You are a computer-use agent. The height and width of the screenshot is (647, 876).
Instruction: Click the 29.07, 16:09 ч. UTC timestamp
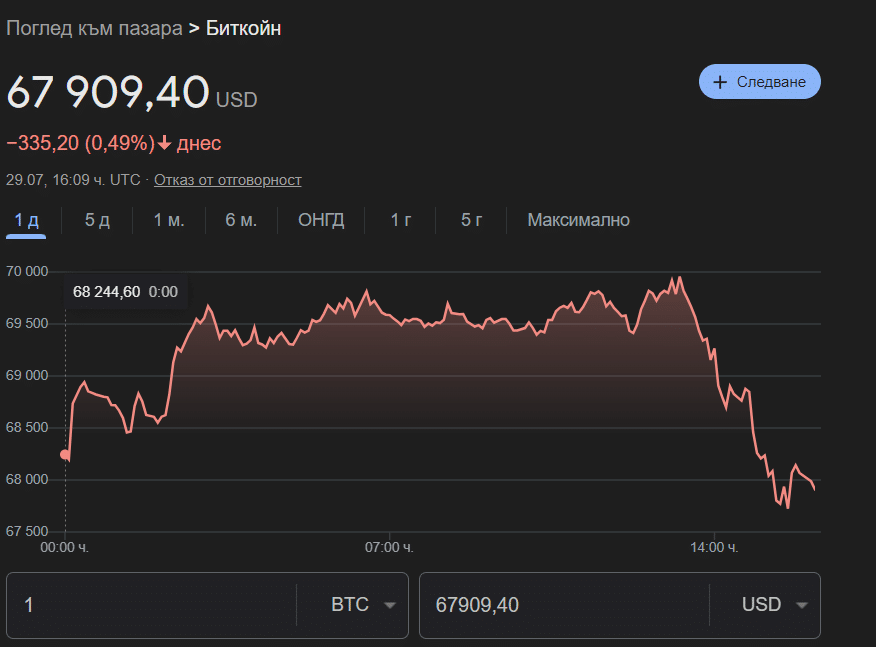click(73, 180)
